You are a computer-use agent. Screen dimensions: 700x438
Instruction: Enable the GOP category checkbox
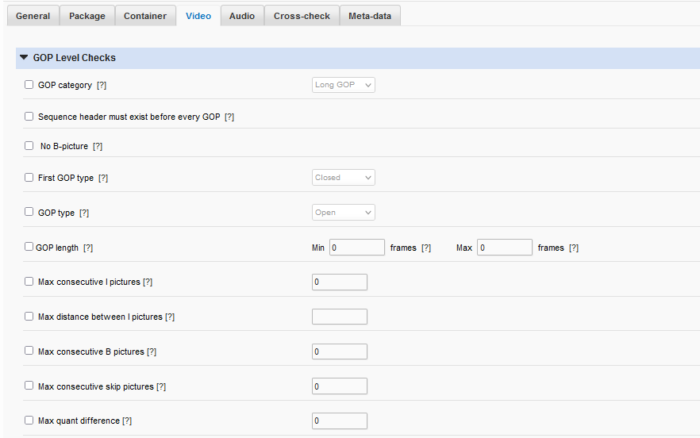29,85
